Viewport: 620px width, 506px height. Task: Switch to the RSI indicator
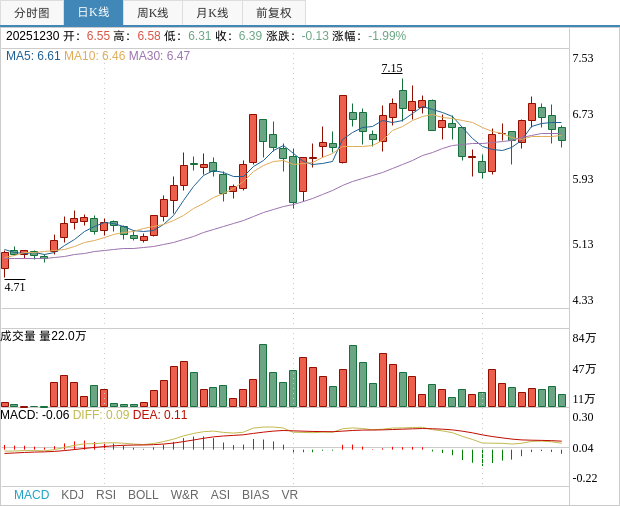106,495
